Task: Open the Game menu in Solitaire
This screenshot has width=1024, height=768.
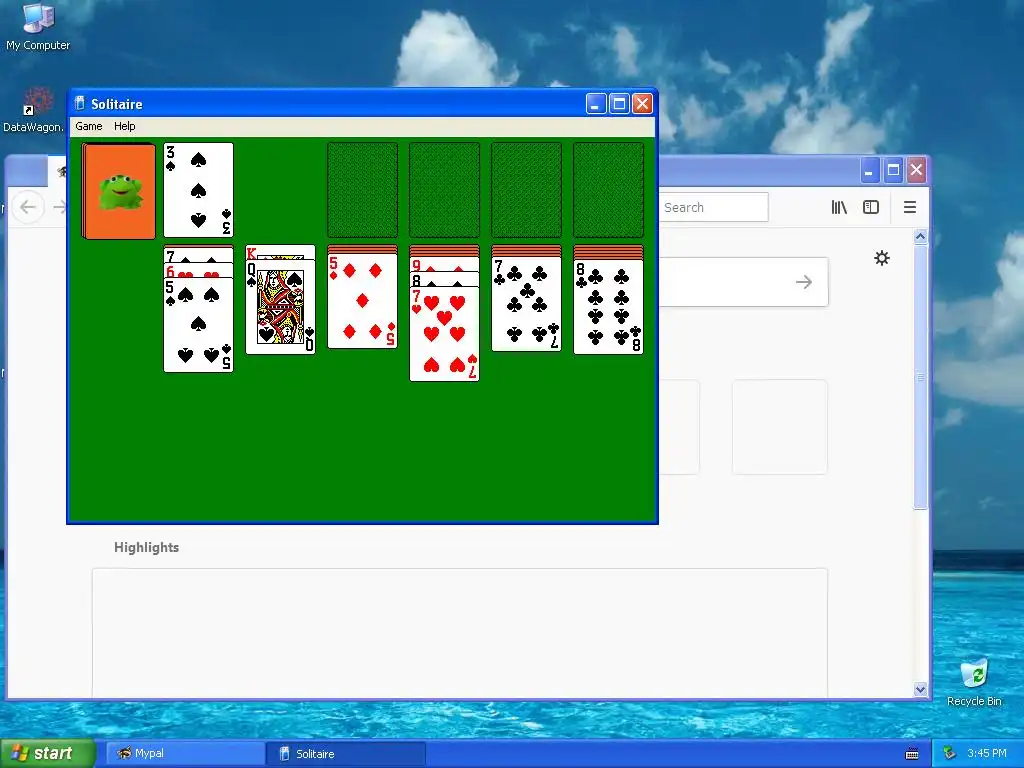Action: 89,126
